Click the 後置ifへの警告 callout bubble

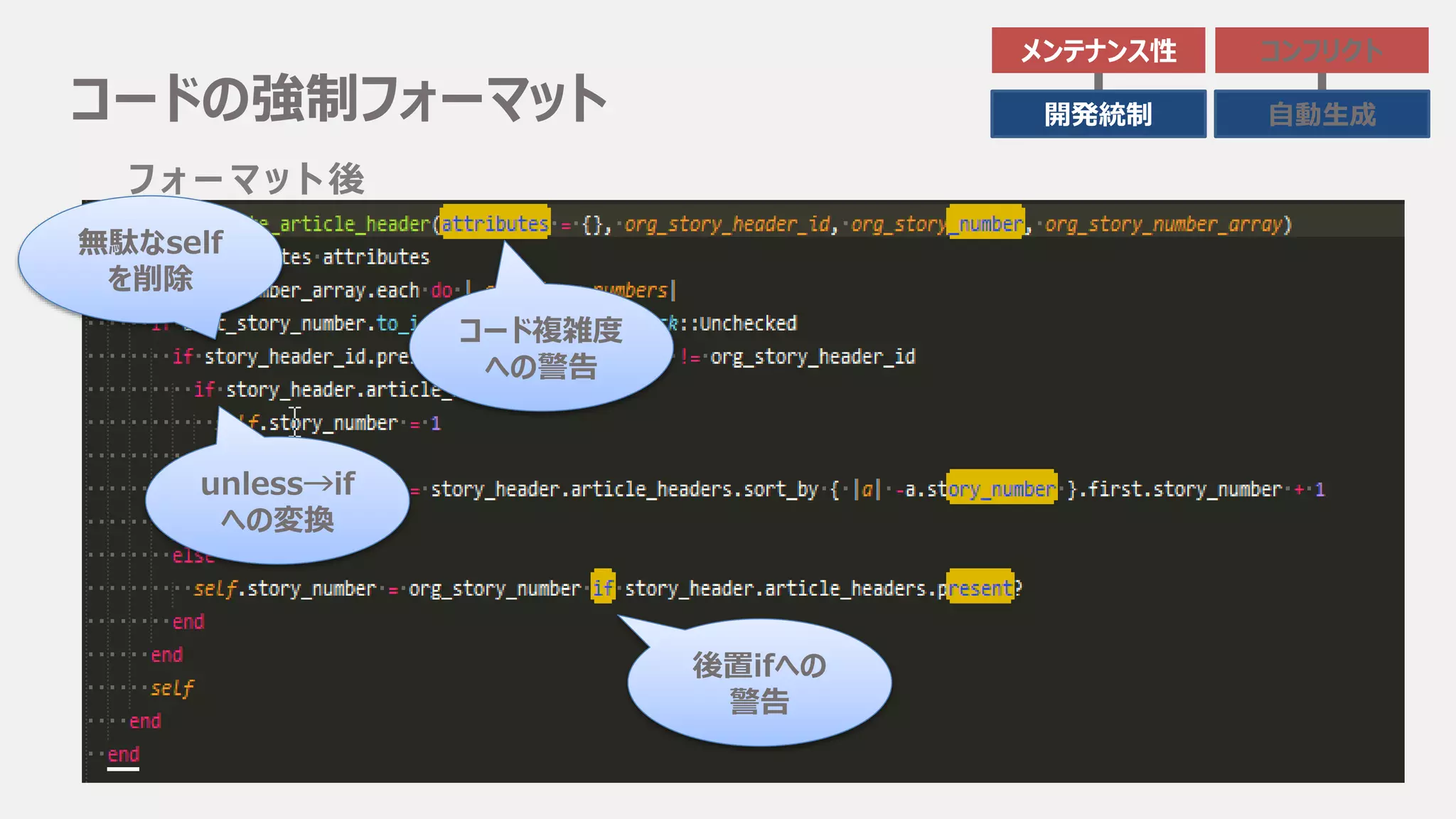point(759,682)
